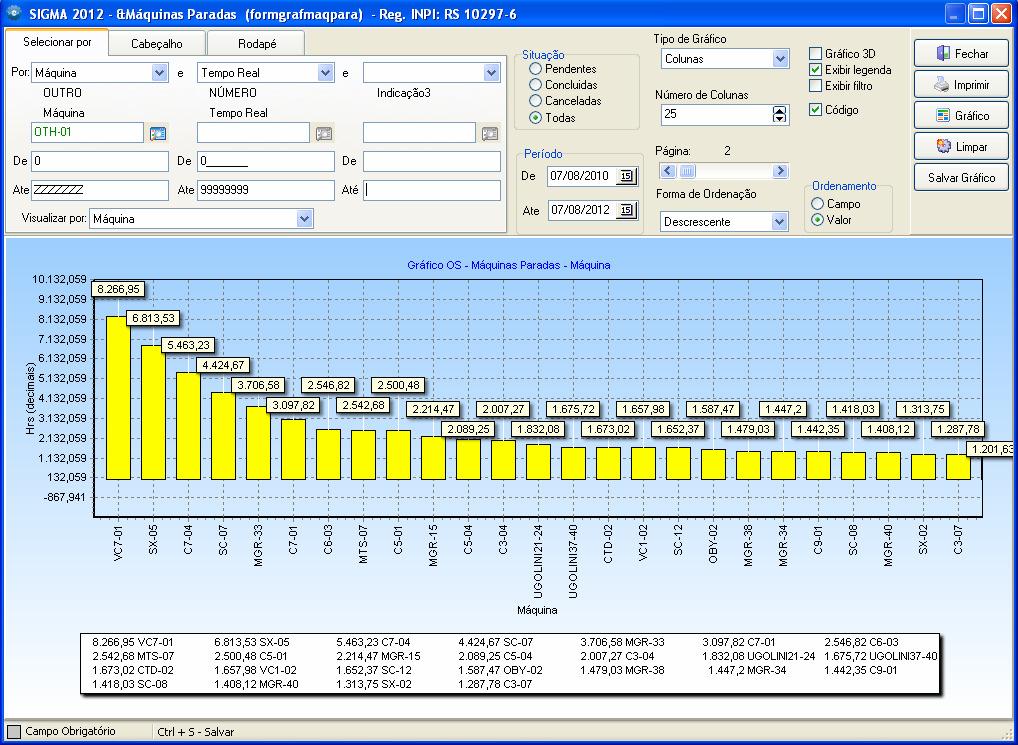Open the empty third criteria dropdown
The height and width of the screenshot is (745, 1018).
coord(491,73)
